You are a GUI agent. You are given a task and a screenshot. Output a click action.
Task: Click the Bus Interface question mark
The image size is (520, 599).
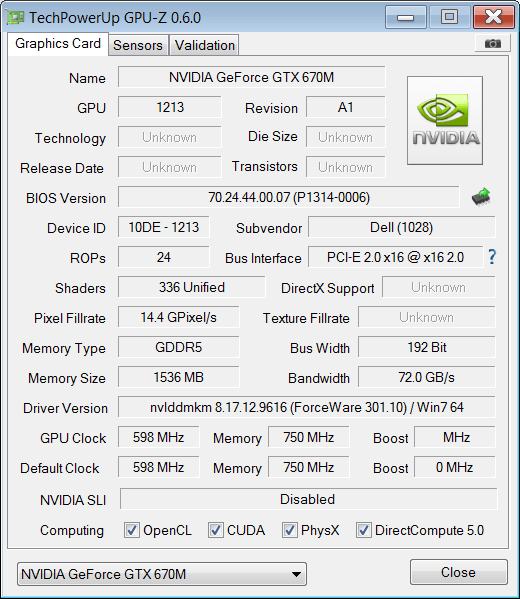492,257
